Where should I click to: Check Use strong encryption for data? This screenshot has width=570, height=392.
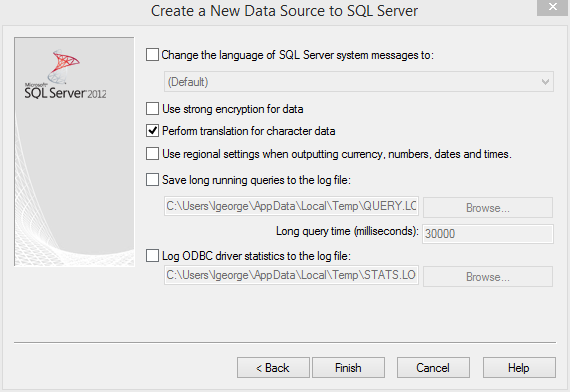coord(152,109)
